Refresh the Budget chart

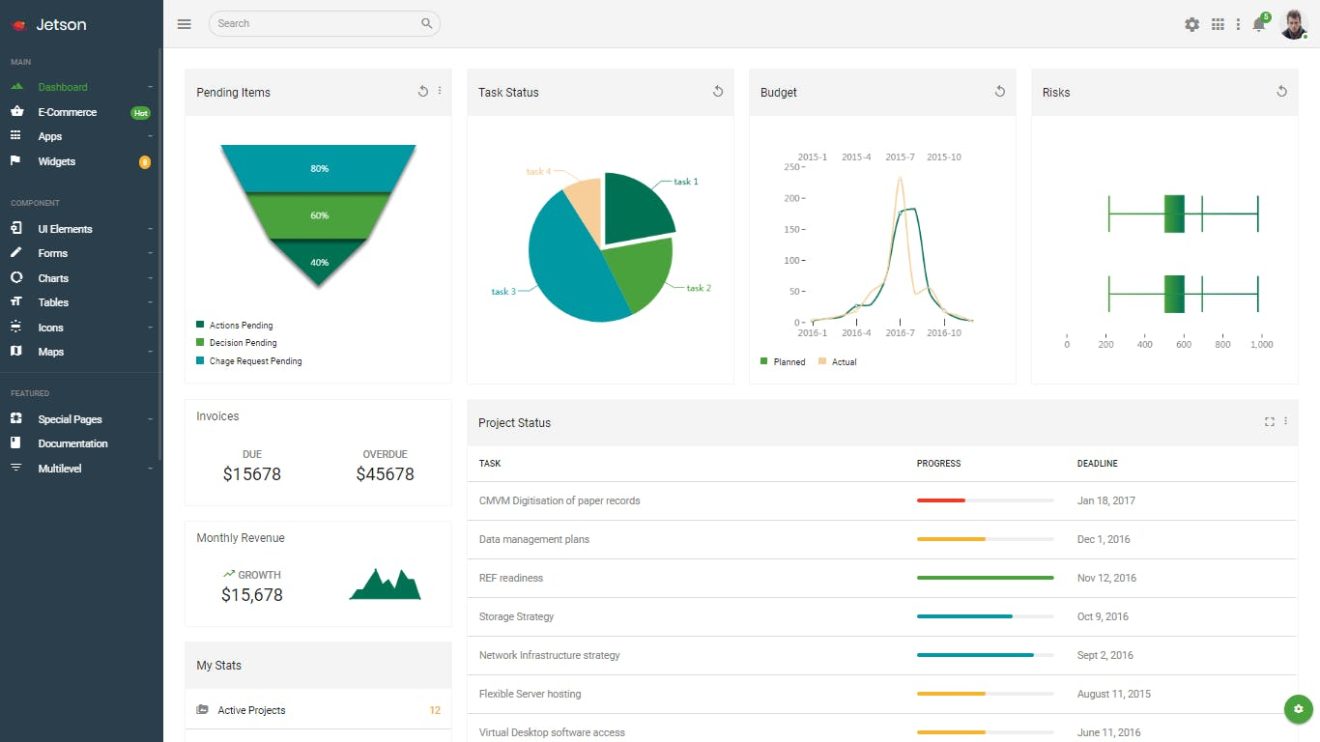[999, 90]
